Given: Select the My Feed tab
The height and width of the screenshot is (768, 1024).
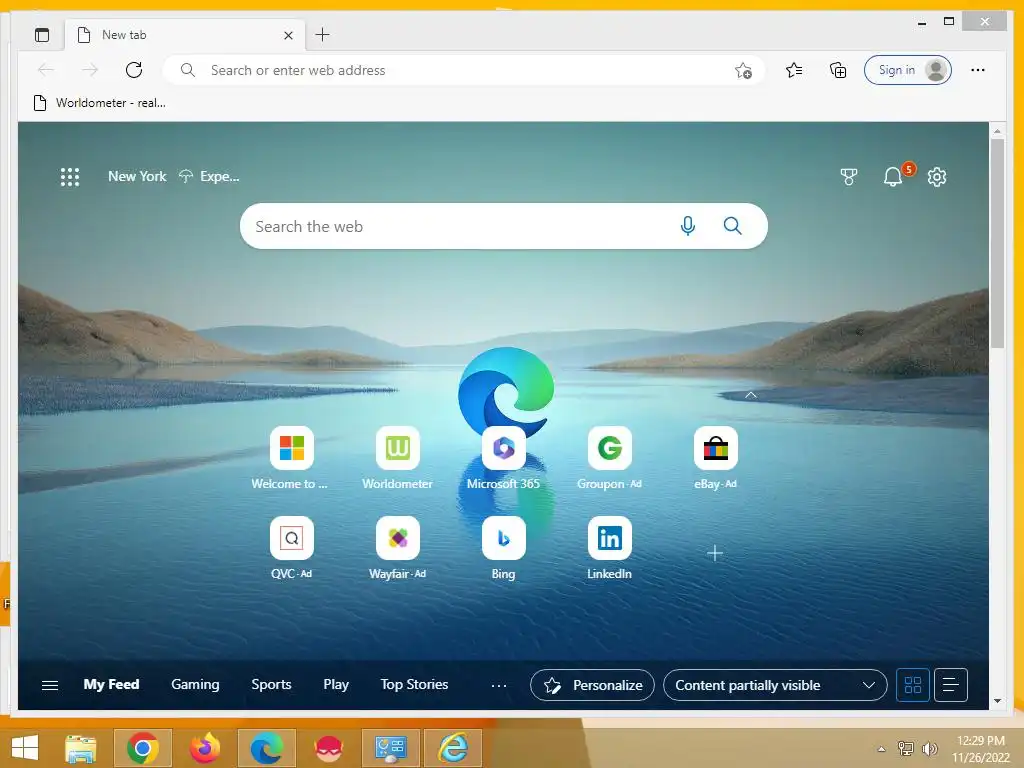Looking at the screenshot, I should click(x=111, y=684).
